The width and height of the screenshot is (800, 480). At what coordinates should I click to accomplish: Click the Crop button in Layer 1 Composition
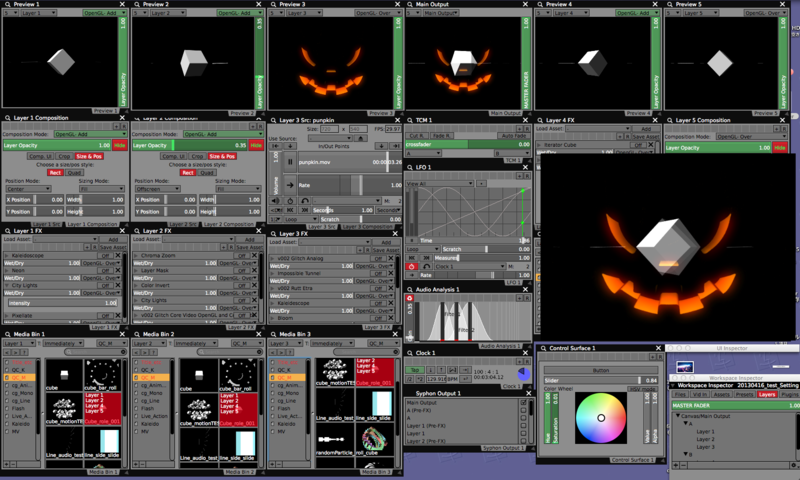tap(64, 156)
